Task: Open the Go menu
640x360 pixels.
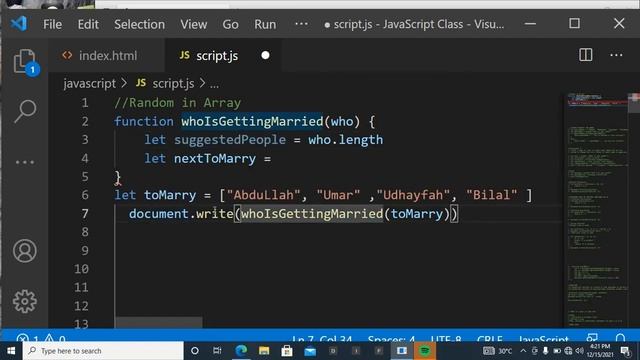Action: coord(231,24)
